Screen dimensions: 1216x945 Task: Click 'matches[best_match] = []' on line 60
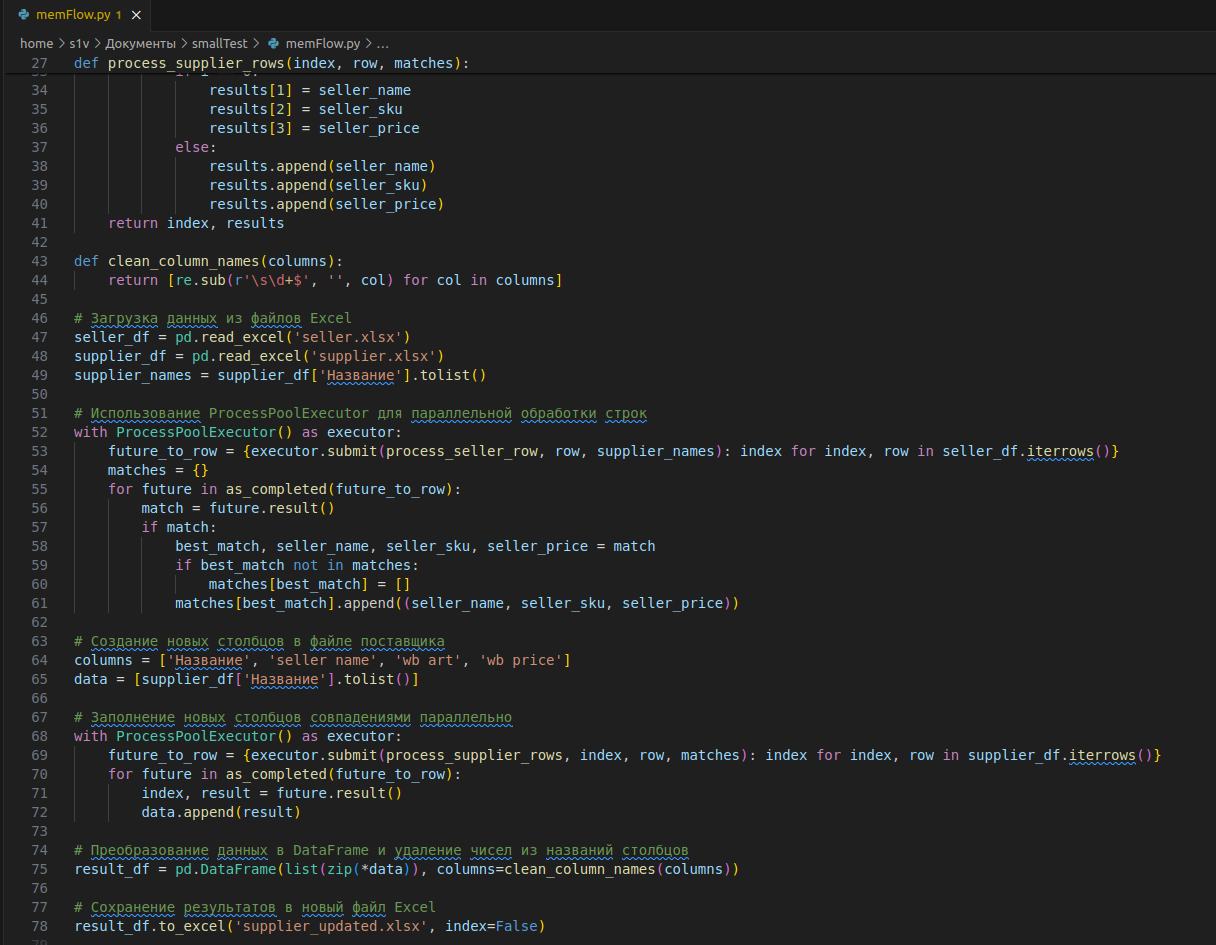tap(310, 584)
